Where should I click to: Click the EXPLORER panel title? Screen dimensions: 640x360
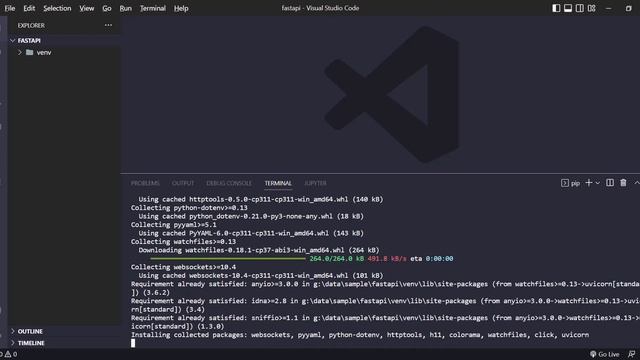31,25
